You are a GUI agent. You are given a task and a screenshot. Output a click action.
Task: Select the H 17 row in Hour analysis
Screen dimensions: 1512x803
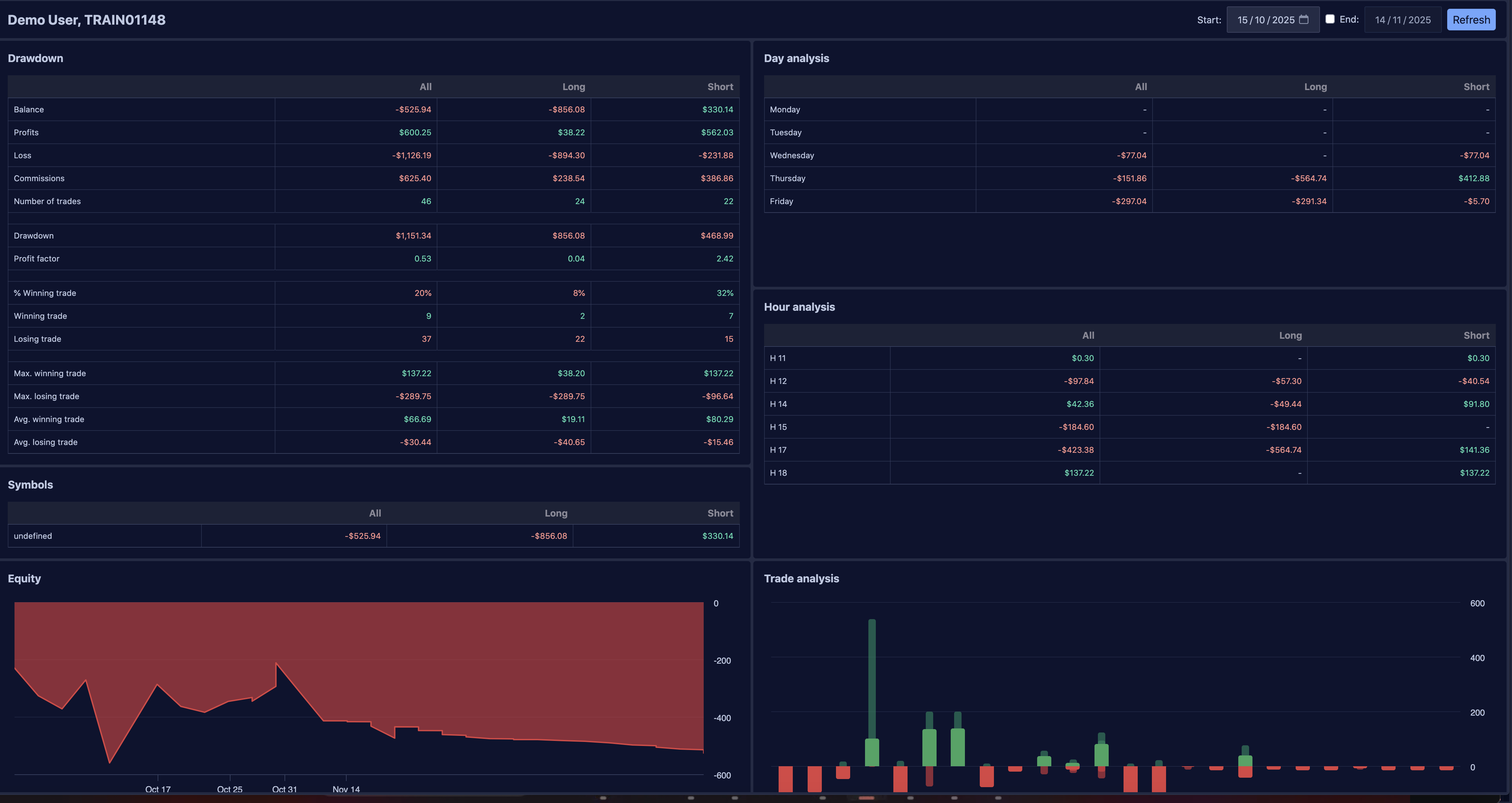tap(778, 450)
